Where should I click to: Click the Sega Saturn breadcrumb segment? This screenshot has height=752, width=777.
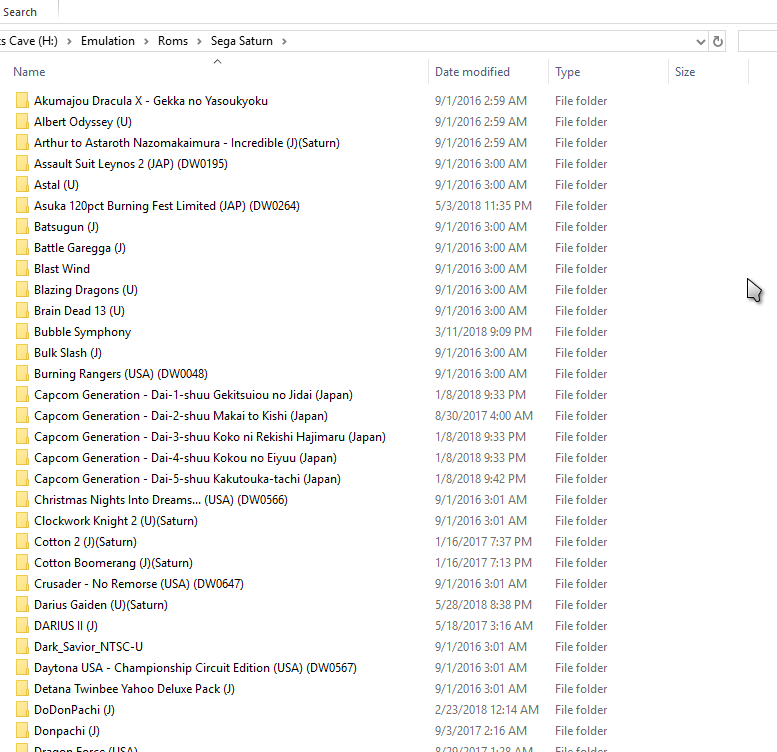point(242,41)
